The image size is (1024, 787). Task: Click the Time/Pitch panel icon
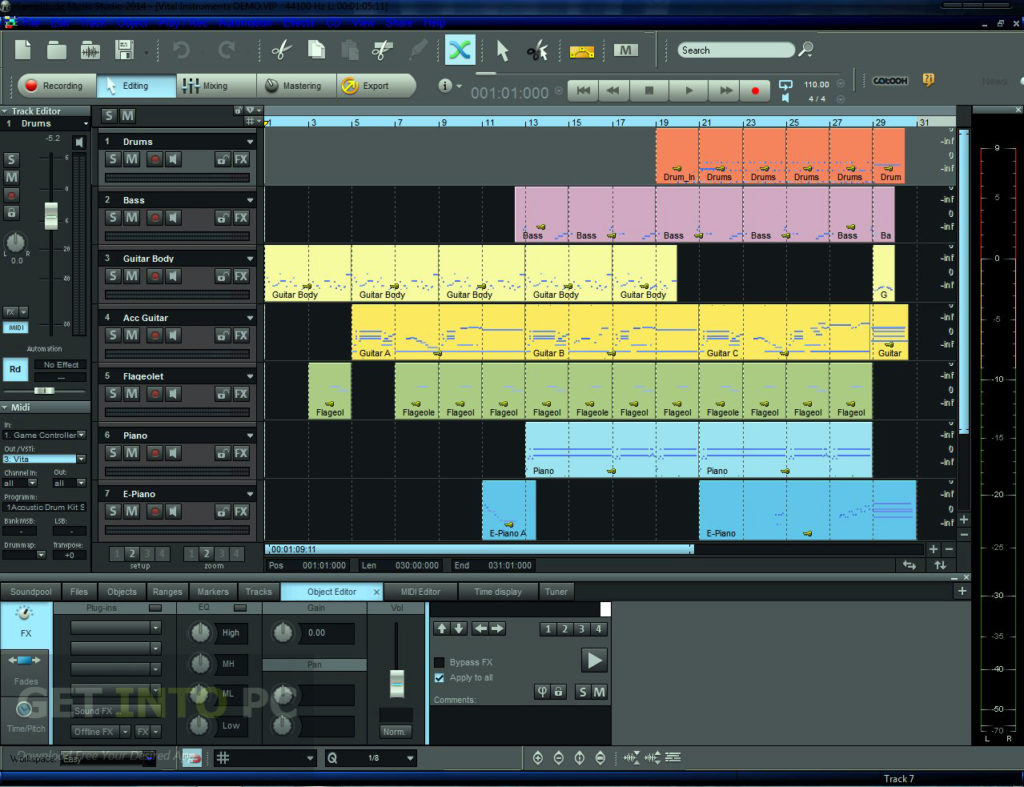coord(25,716)
